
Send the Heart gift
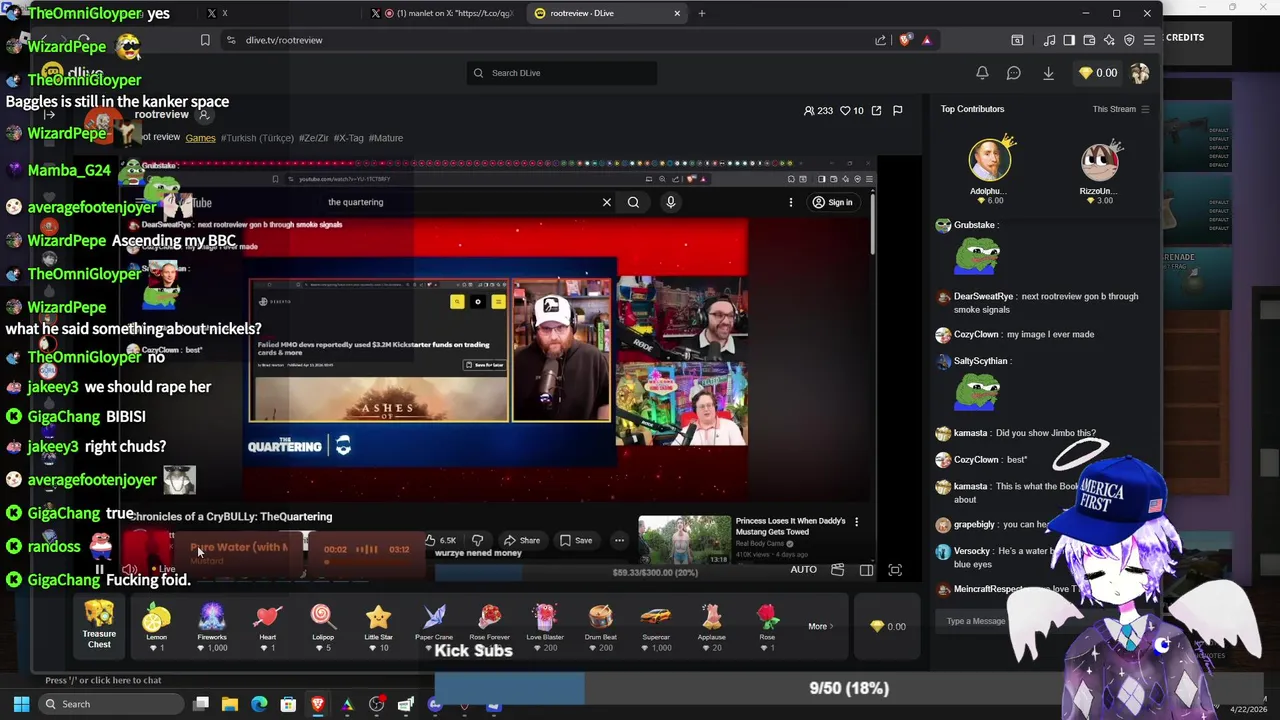point(268,628)
